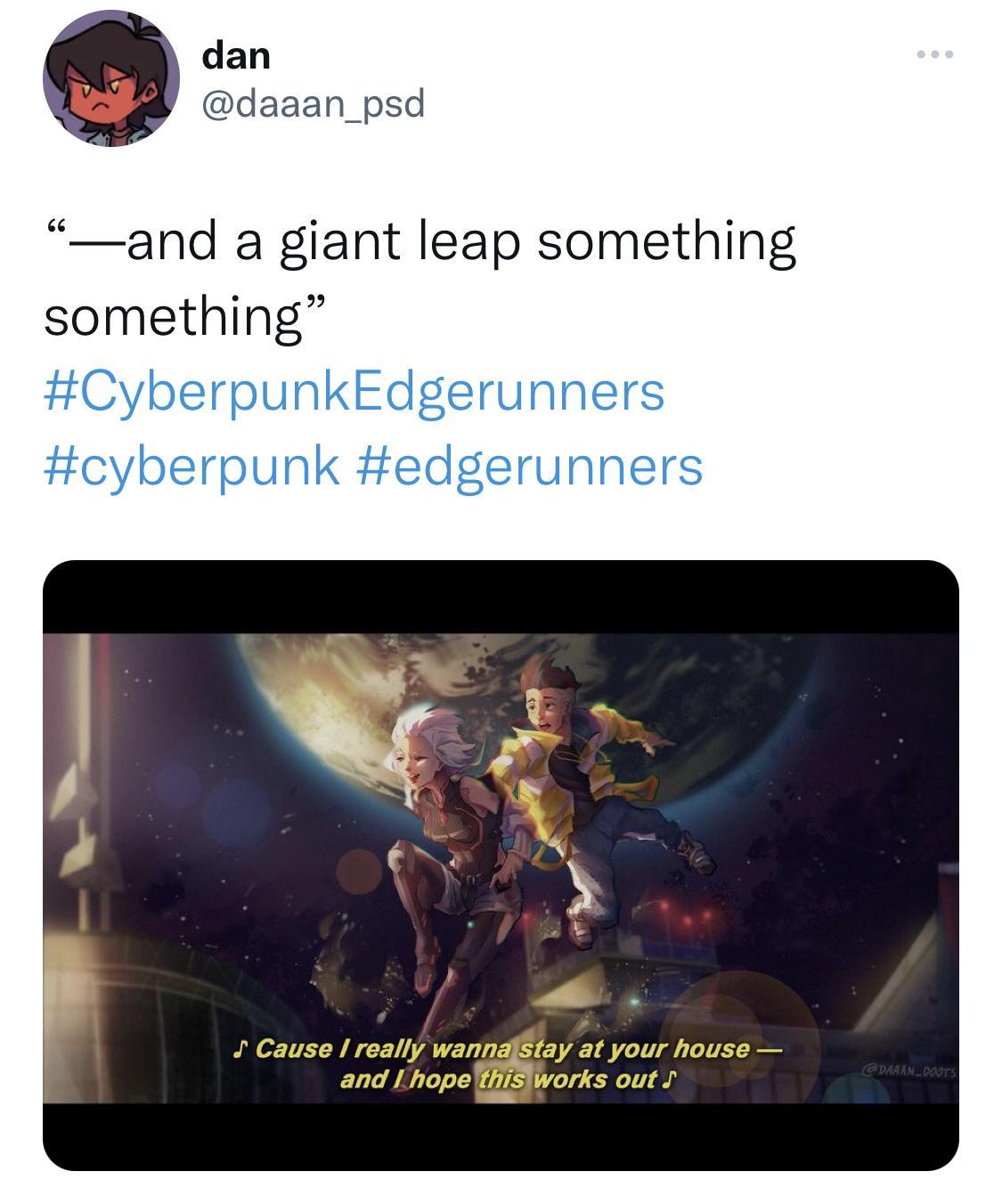Open the #CyberpunkEdgerunners hashtag

coord(354,393)
